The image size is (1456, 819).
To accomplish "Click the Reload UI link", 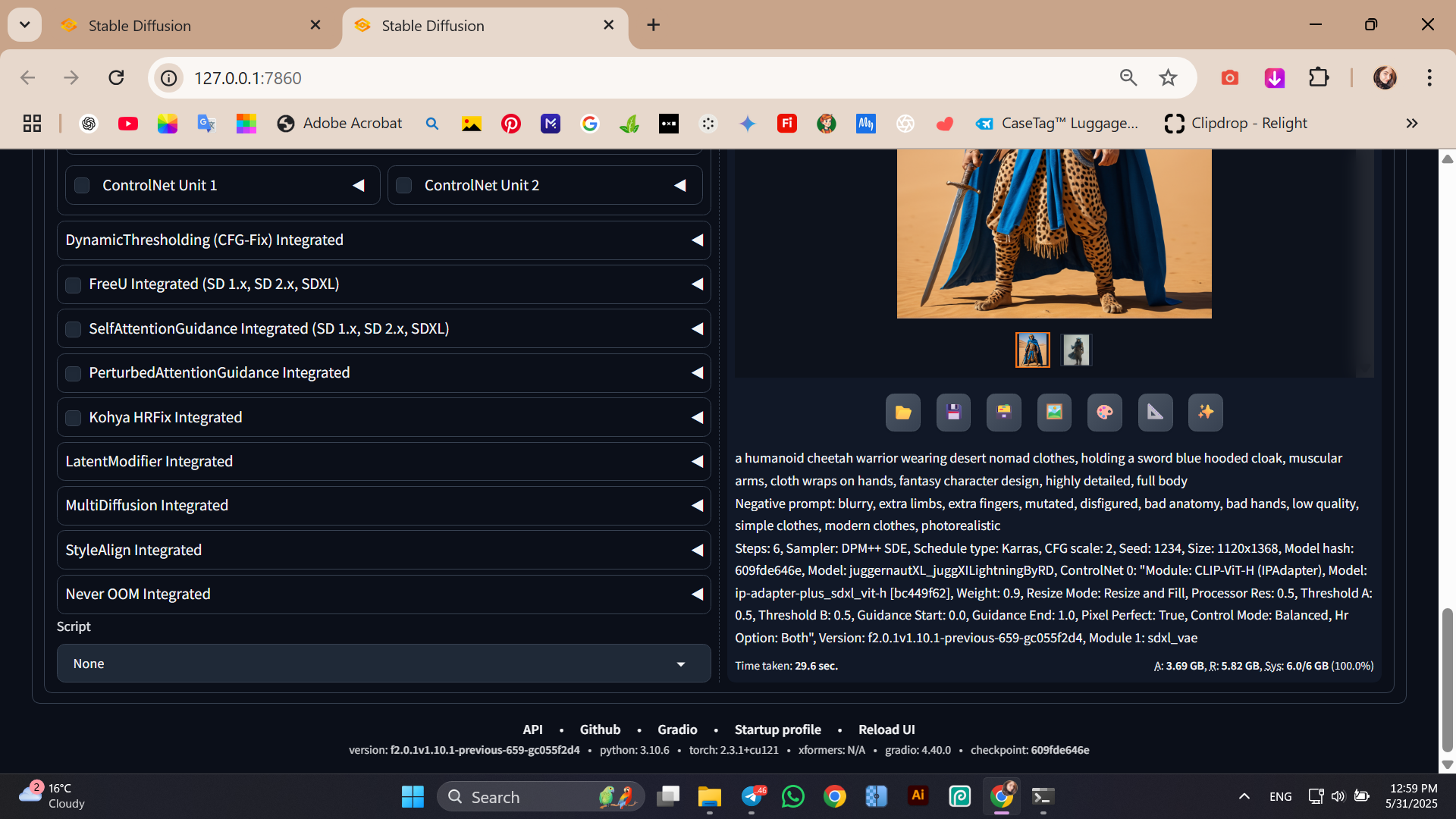I will pos(886,730).
